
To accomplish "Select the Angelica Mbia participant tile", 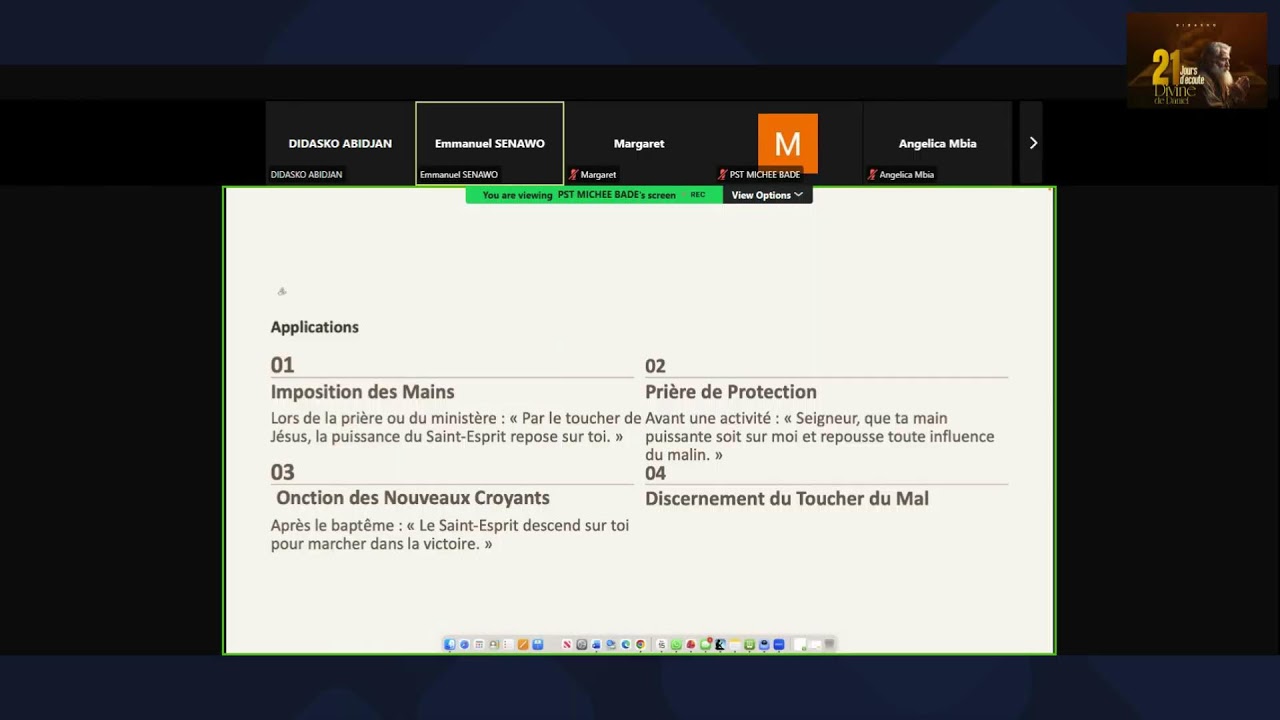I will (x=937, y=143).
